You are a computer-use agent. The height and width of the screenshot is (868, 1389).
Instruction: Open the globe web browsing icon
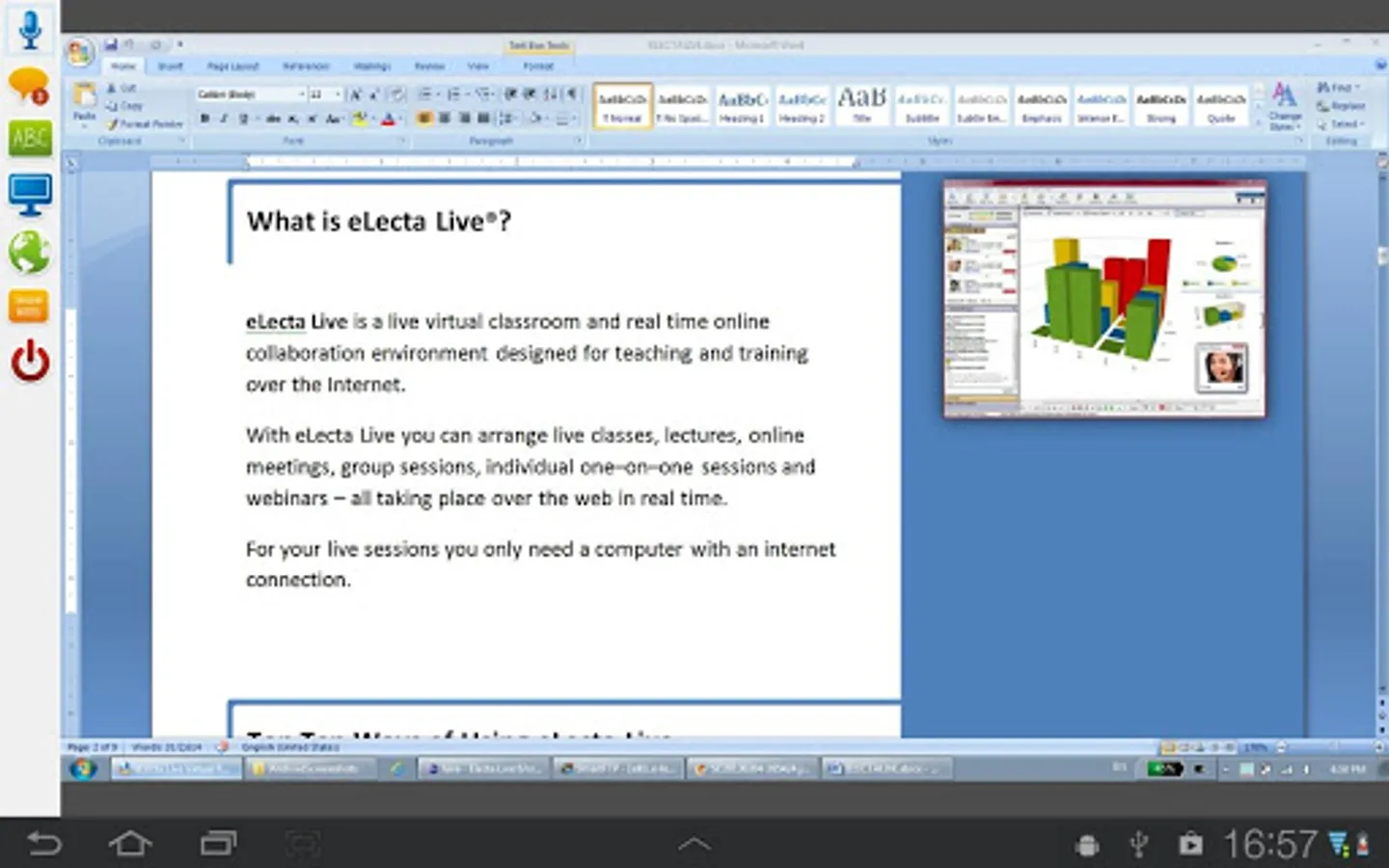point(30,253)
